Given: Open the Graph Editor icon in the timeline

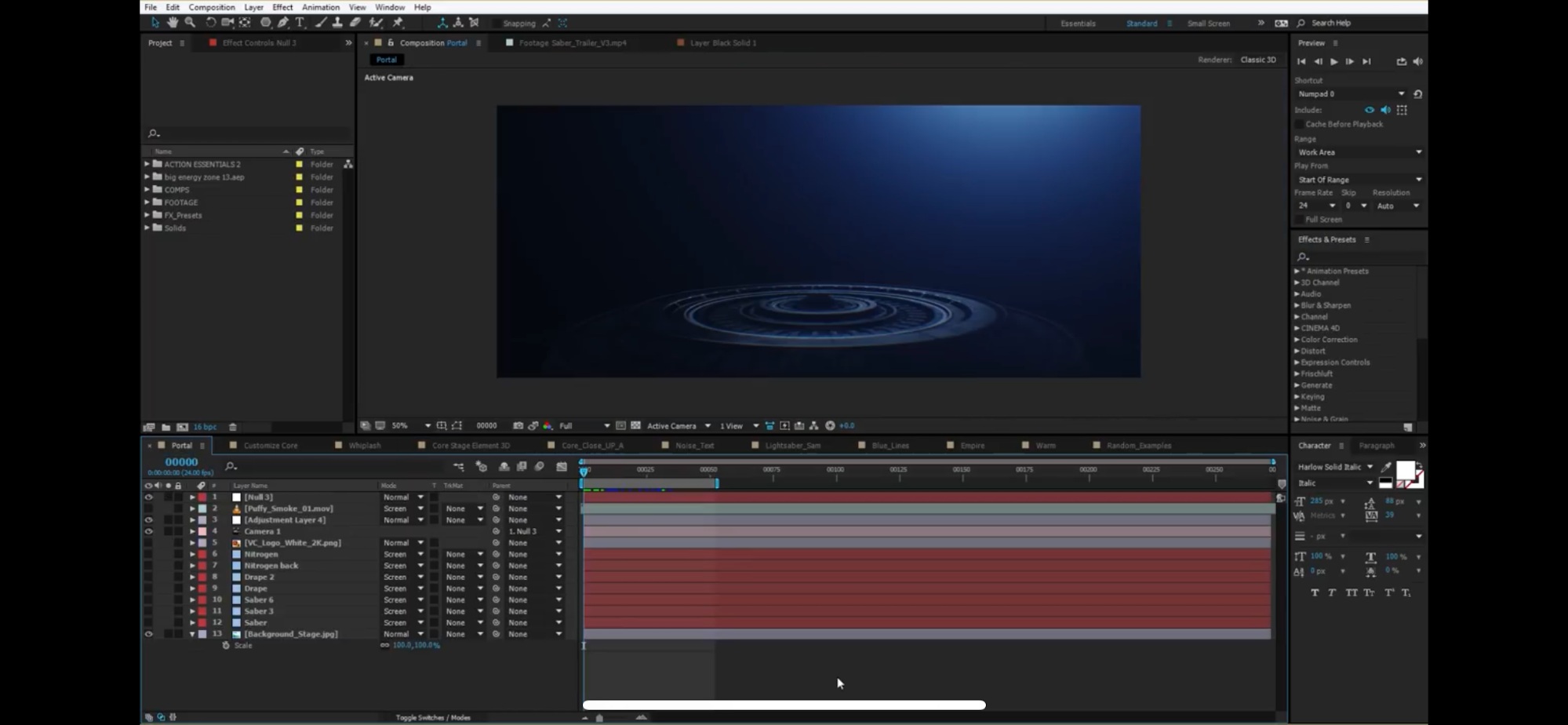Looking at the screenshot, I should click(562, 467).
